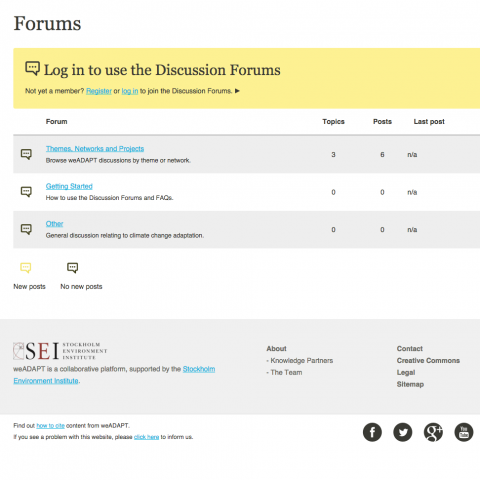
Task: Click the Themes, Networks and Projects forum icon
Action: (x=26, y=154)
